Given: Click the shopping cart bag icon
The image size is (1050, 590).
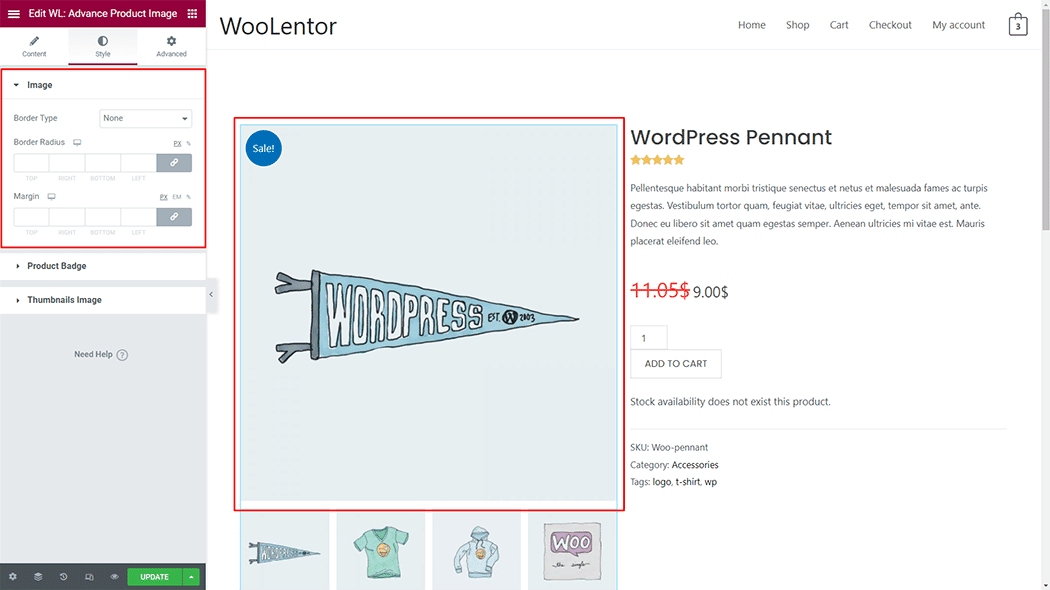Looking at the screenshot, I should (1018, 25).
